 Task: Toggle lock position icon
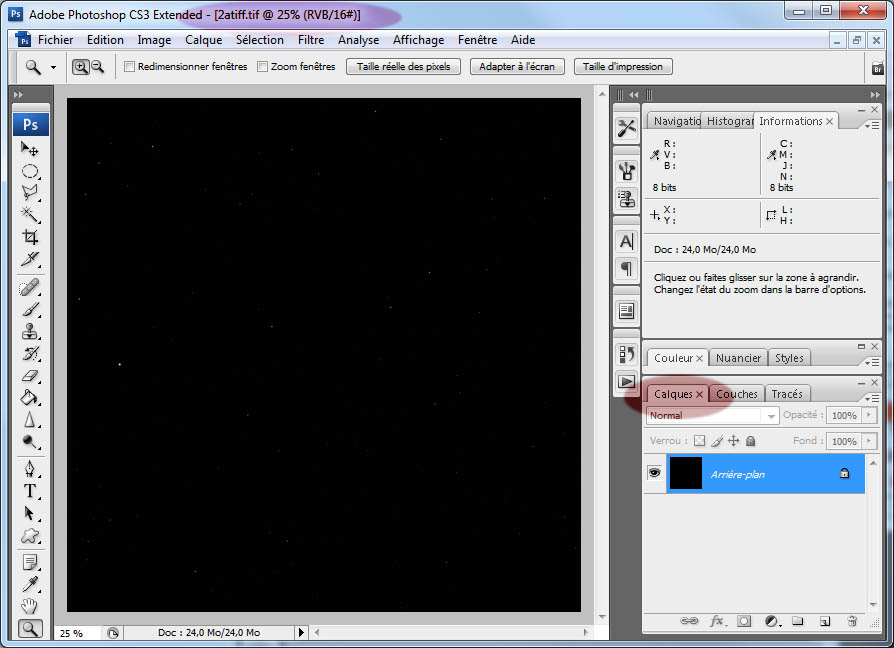pyautogui.click(x=734, y=441)
